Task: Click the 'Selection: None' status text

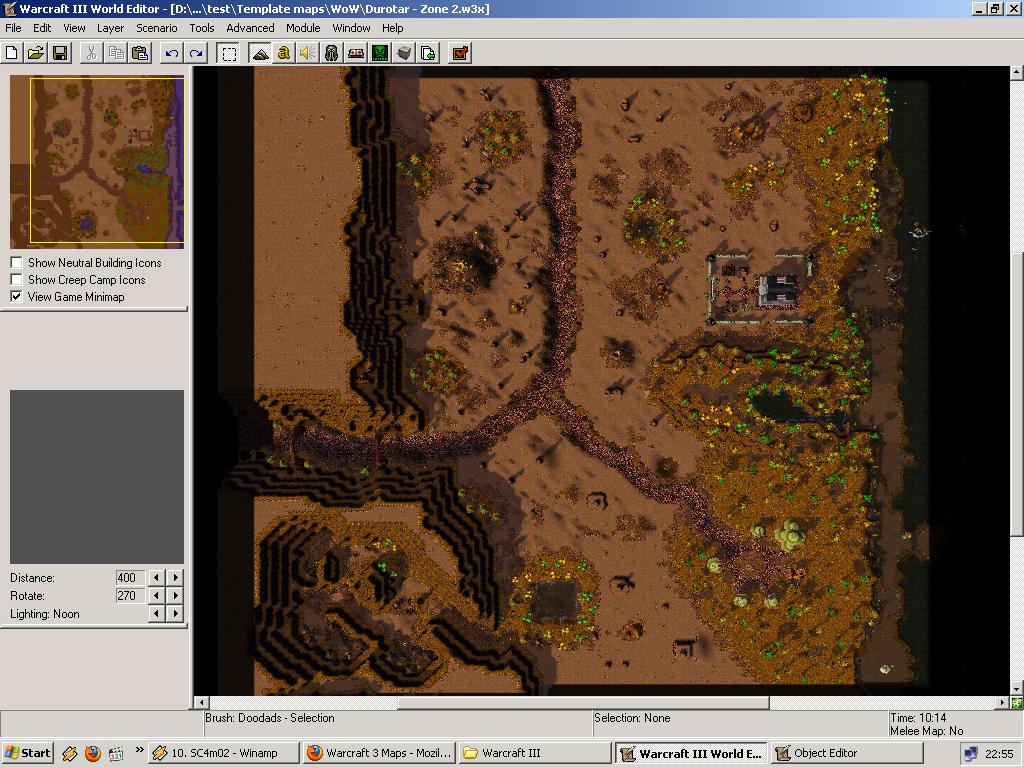Action: [x=632, y=718]
